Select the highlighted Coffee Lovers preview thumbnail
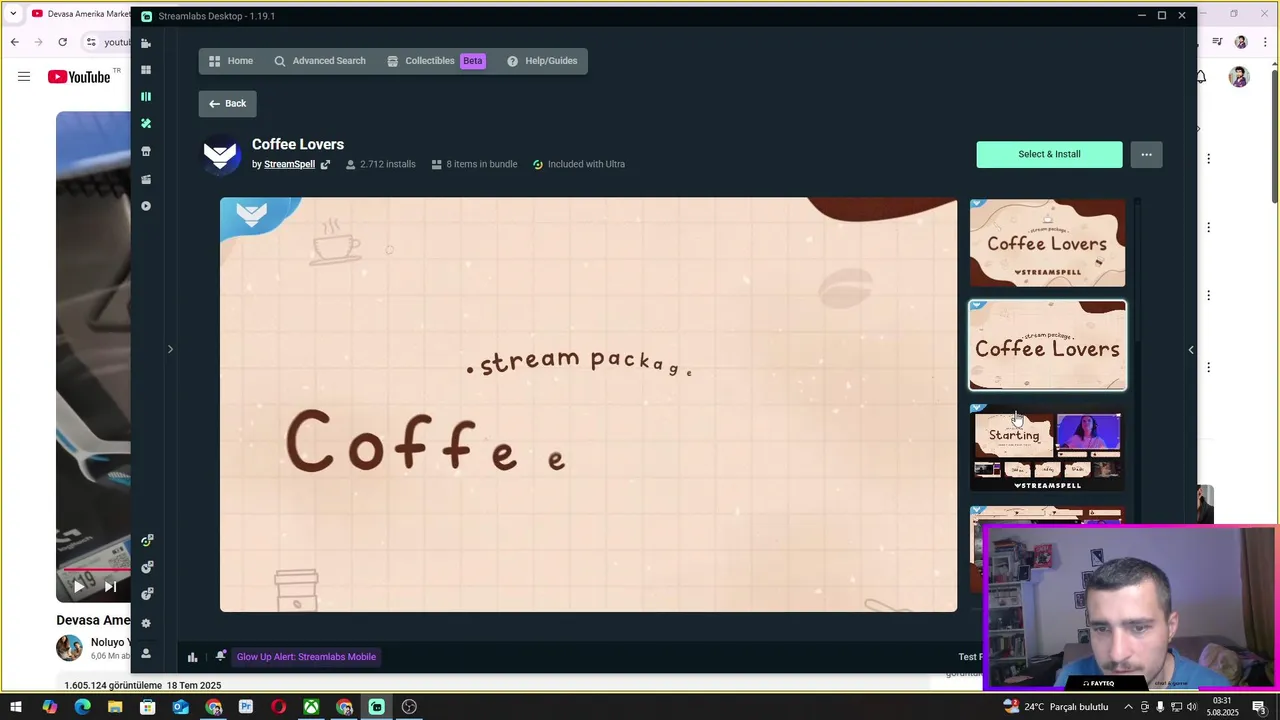The width and height of the screenshot is (1280, 720). [x=1047, y=345]
